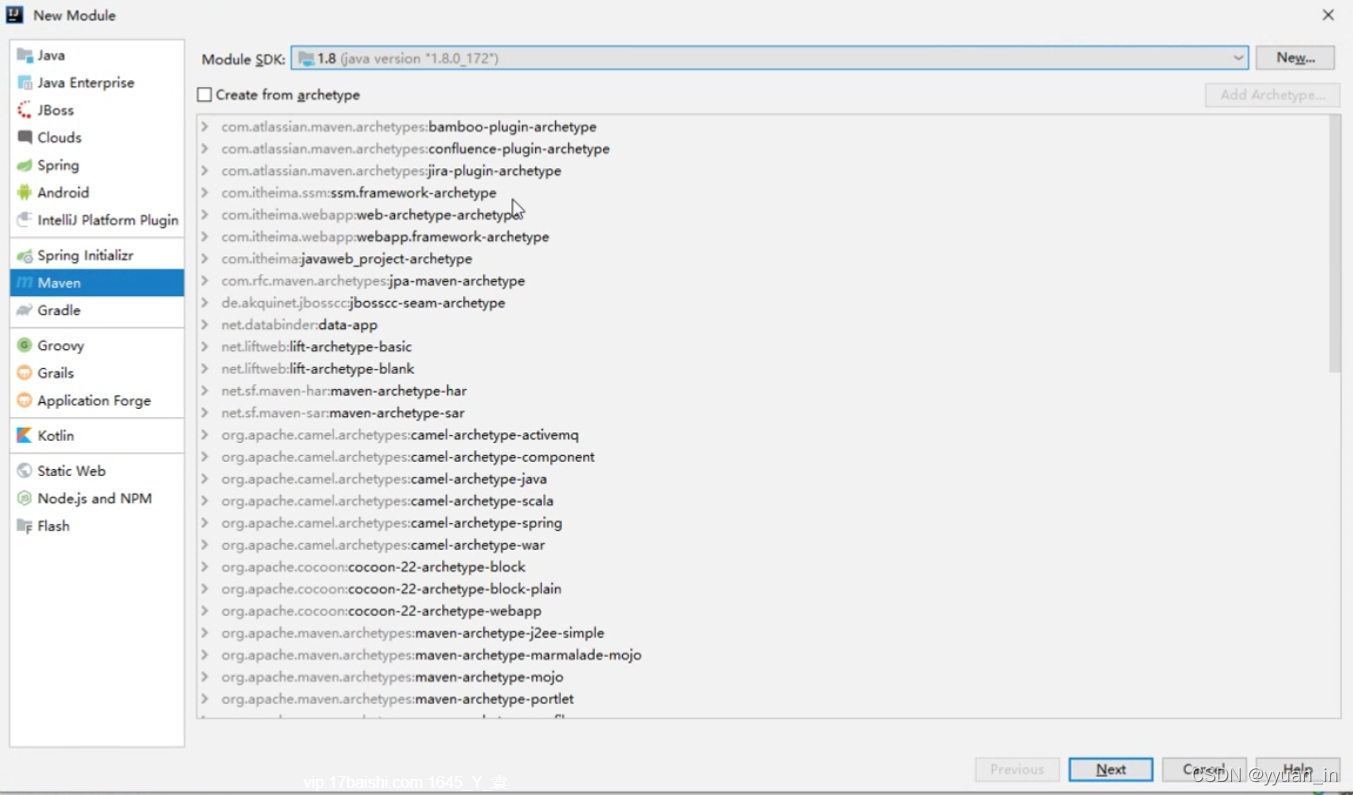Select maven-archetype-portlet row
The height and width of the screenshot is (795, 1353).
point(763,699)
